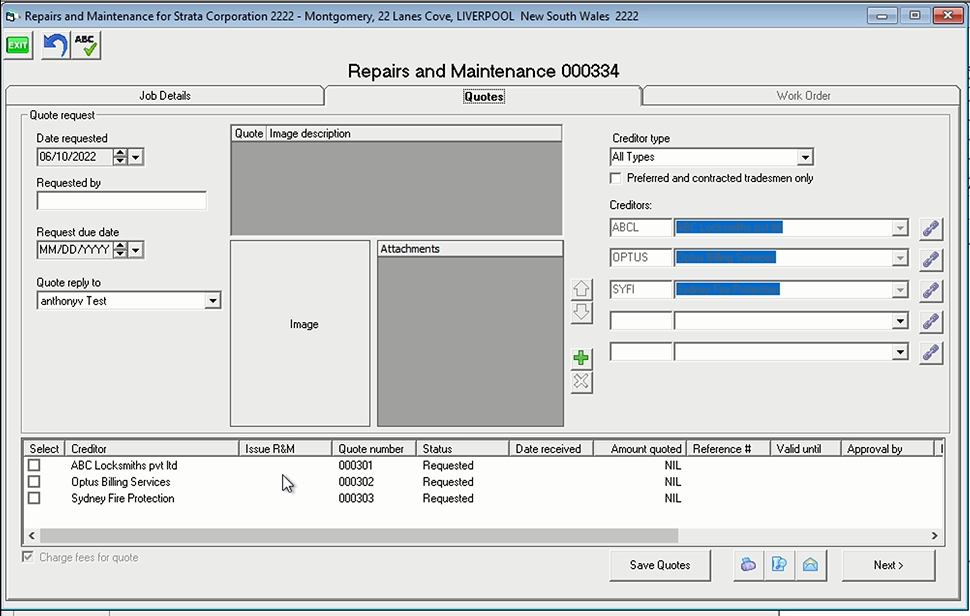This screenshot has width=970, height=616.
Task: Open the Work Order tab
Action: [x=803, y=96]
